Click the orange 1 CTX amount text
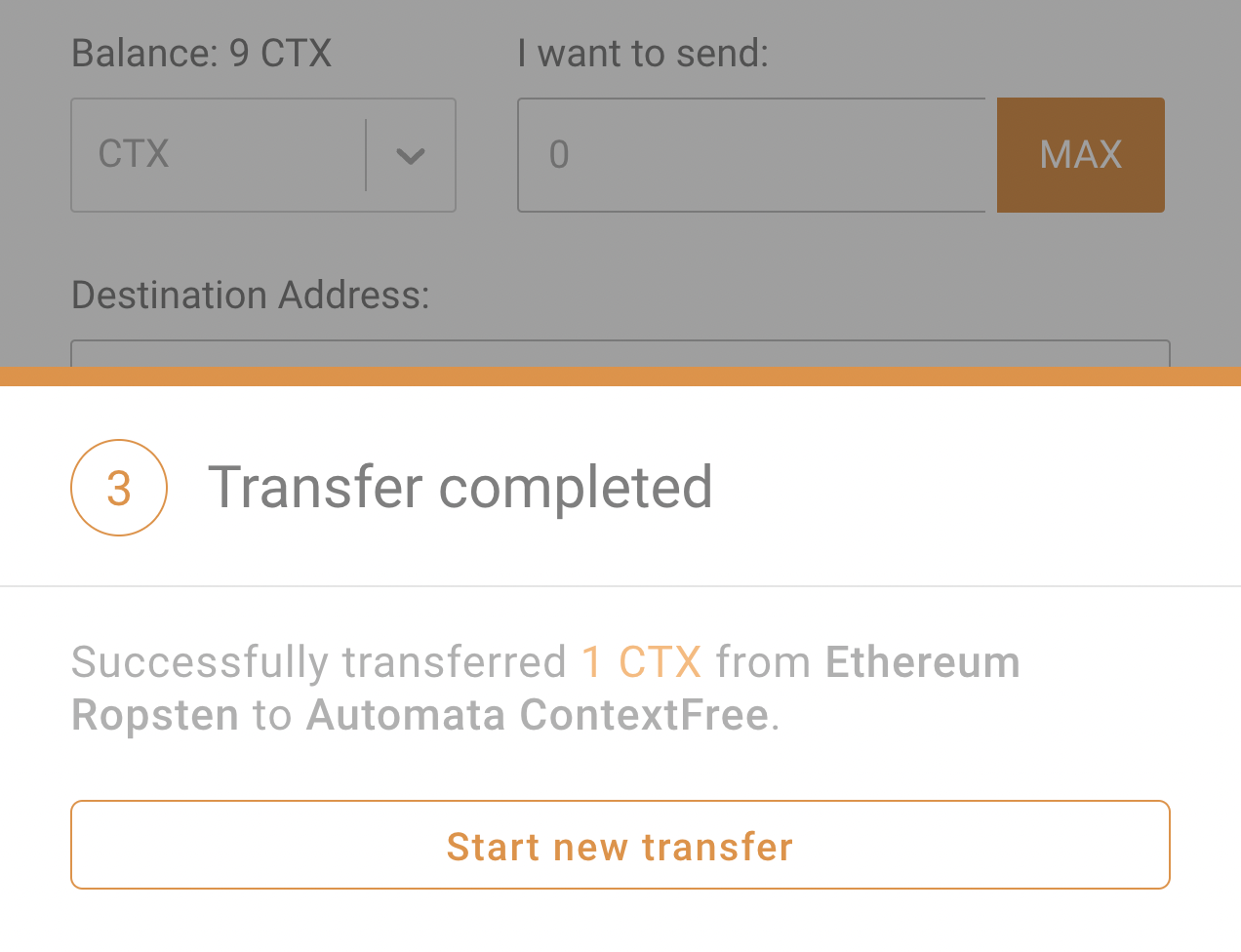The height and width of the screenshot is (952, 1241). tap(641, 662)
